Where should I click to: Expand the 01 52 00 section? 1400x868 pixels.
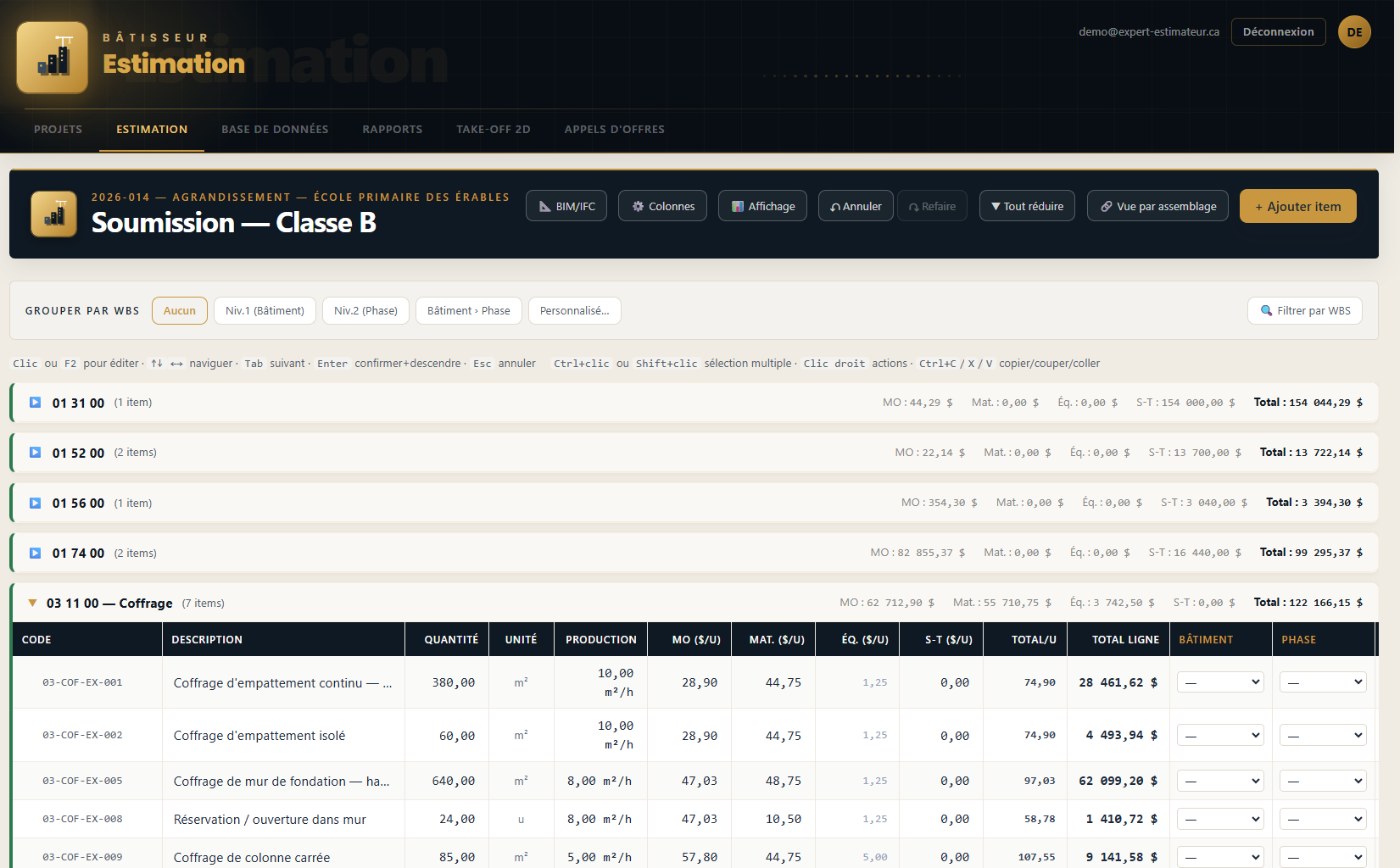pyautogui.click(x=35, y=452)
